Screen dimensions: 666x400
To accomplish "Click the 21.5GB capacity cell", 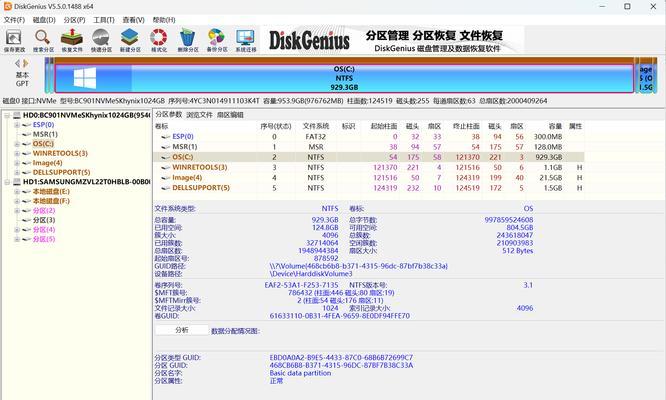I will (x=551, y=177).
